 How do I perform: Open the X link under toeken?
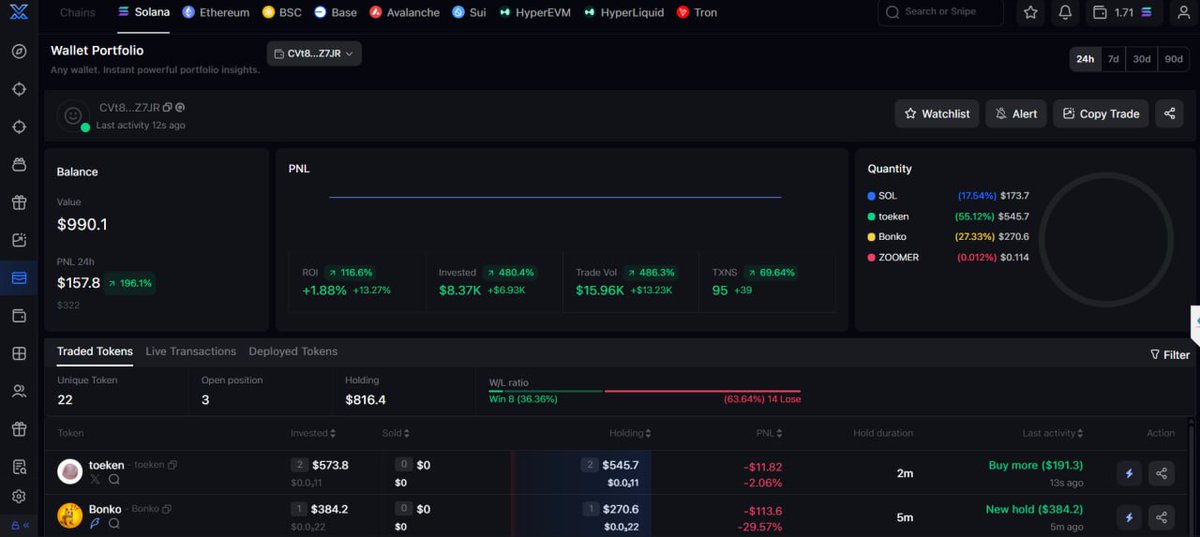click(x=96, y=480)
